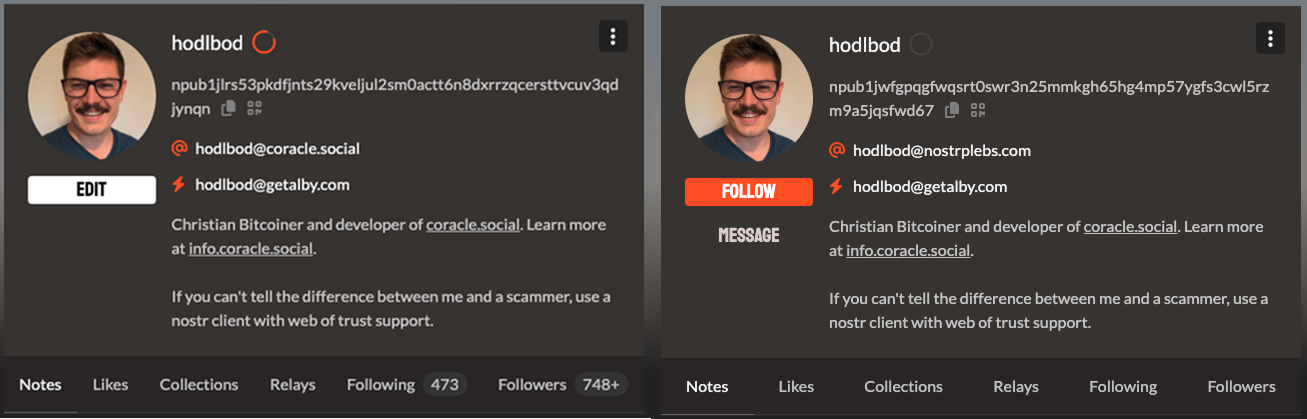Click lightning icon next to left getalby address
Screen dimensions: 1307x419
coord(180,184)
